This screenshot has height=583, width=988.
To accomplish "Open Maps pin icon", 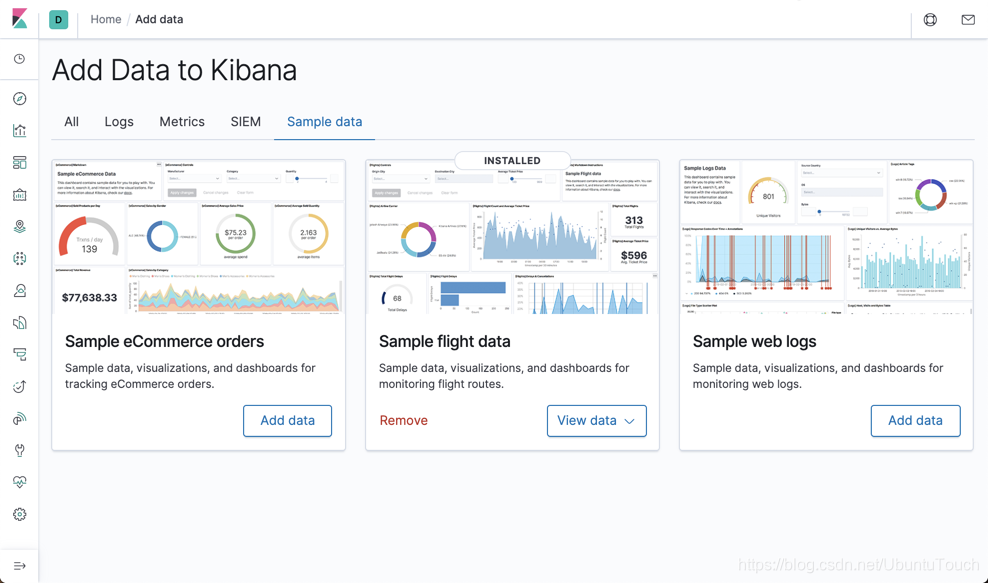I will click(20, 226).
